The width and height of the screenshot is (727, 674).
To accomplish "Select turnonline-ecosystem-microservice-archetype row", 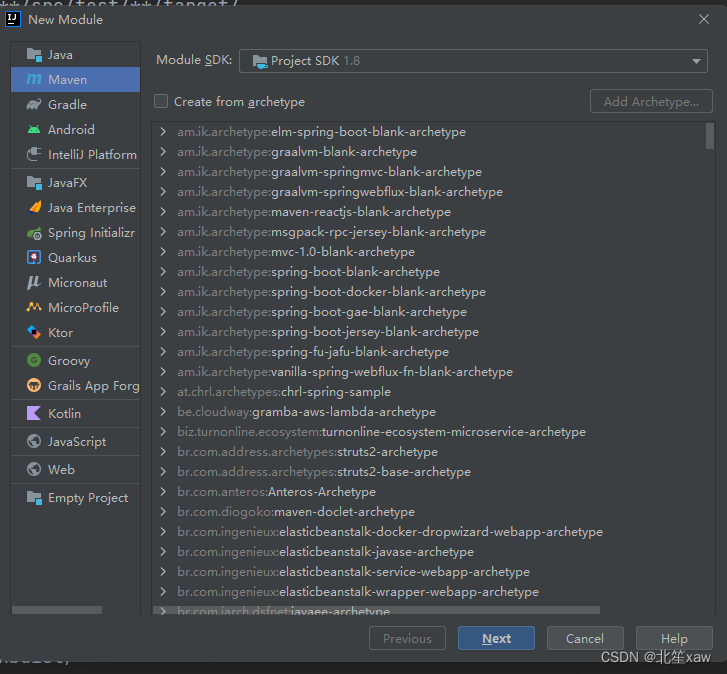I will click(x=433, y=432).
